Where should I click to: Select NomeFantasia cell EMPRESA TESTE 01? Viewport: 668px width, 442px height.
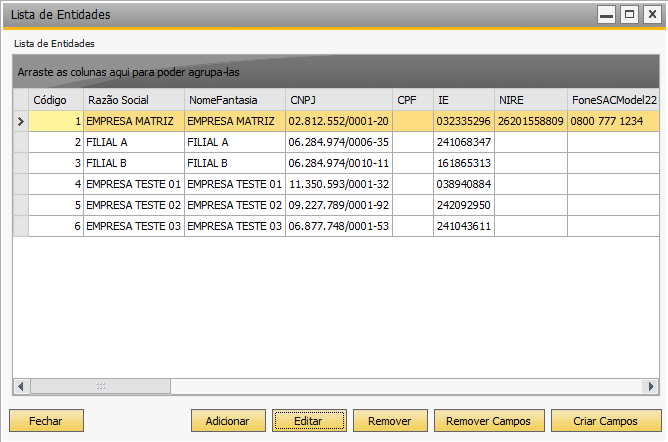coord(235,184)
